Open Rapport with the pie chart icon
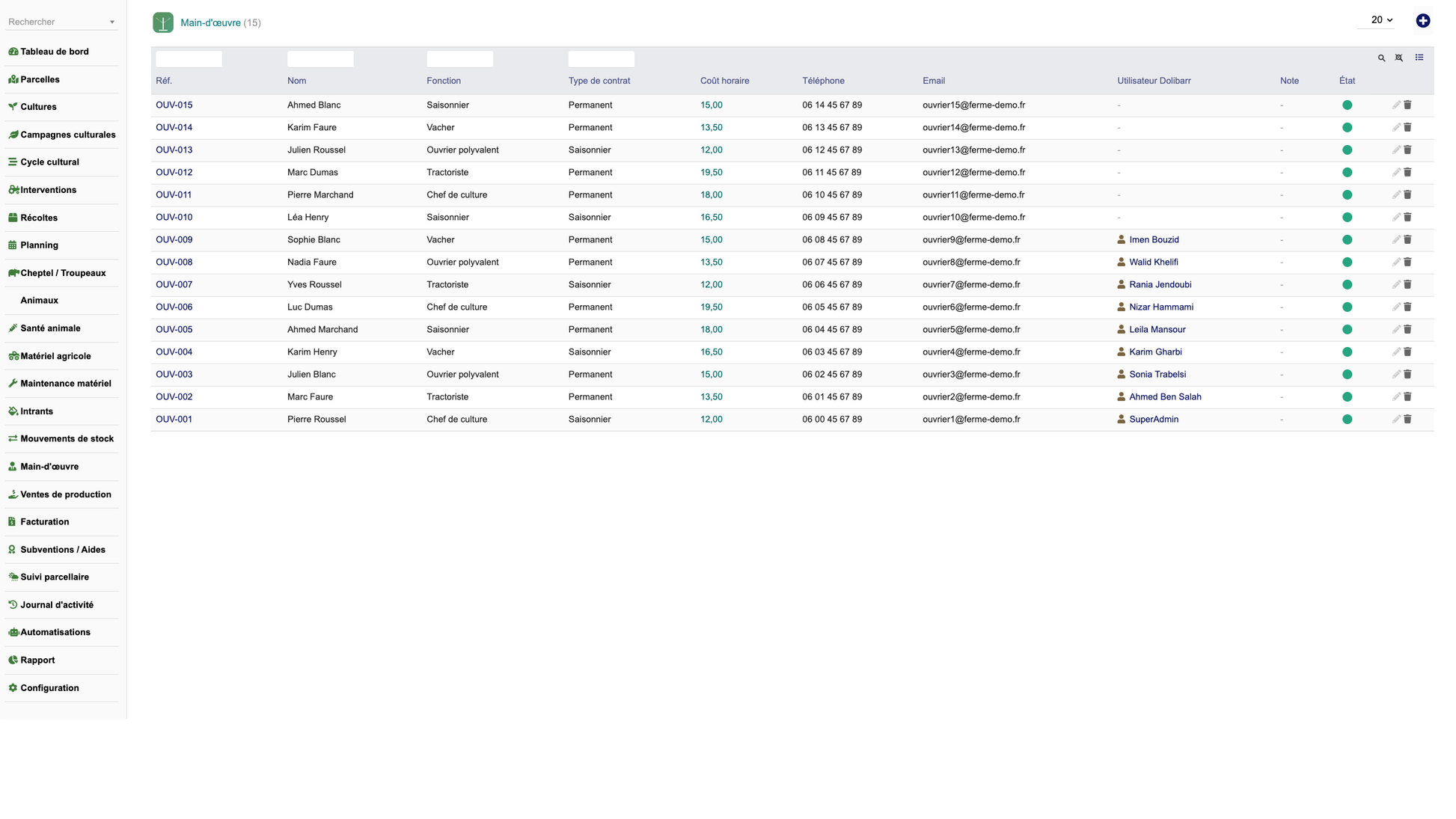Image resolution: width=1456 pixels, height=819 pixels. point(37,660)
